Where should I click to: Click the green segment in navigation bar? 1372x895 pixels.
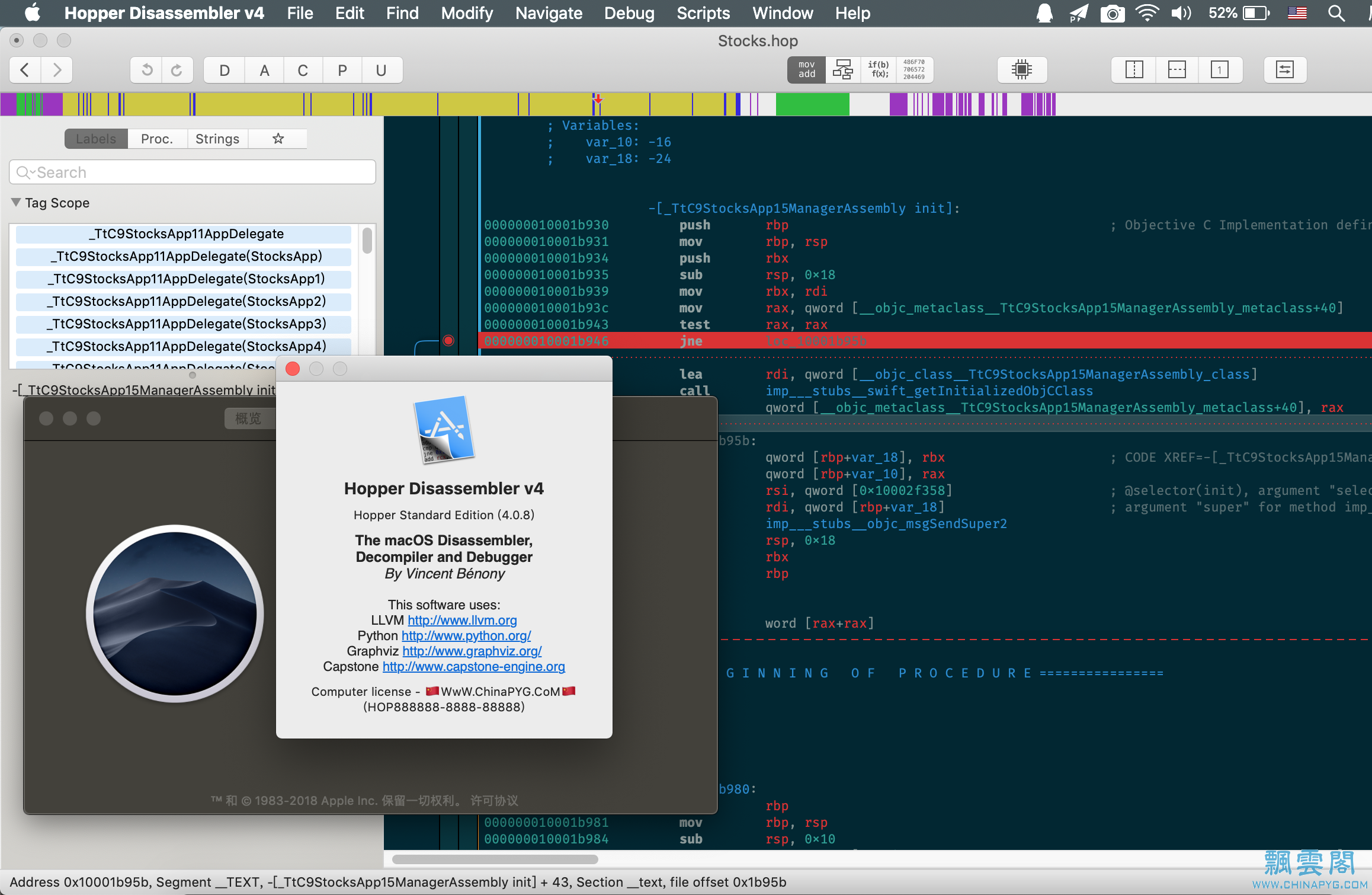pyautogui.click(x=812, y=104)
